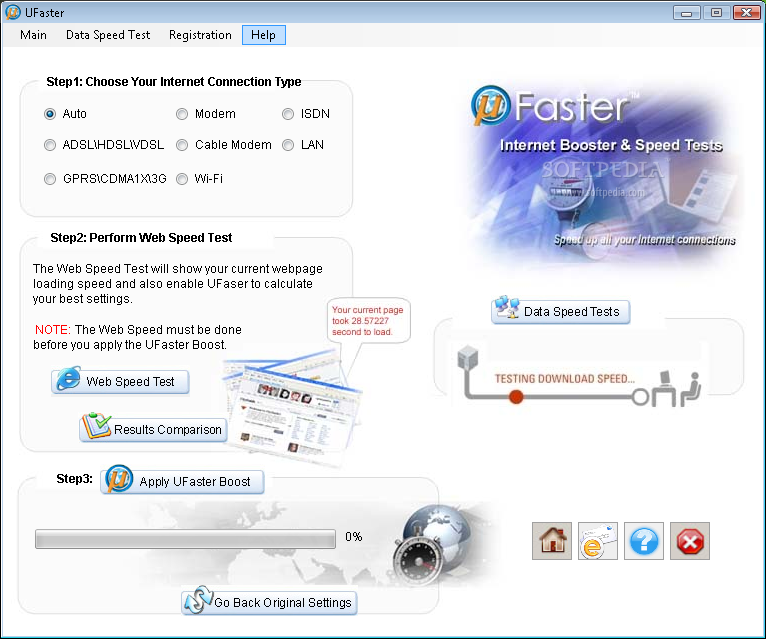Open the Results Comparison
Image resolution: width=766 pixels, height=639 pixels.
coord(153,429)
